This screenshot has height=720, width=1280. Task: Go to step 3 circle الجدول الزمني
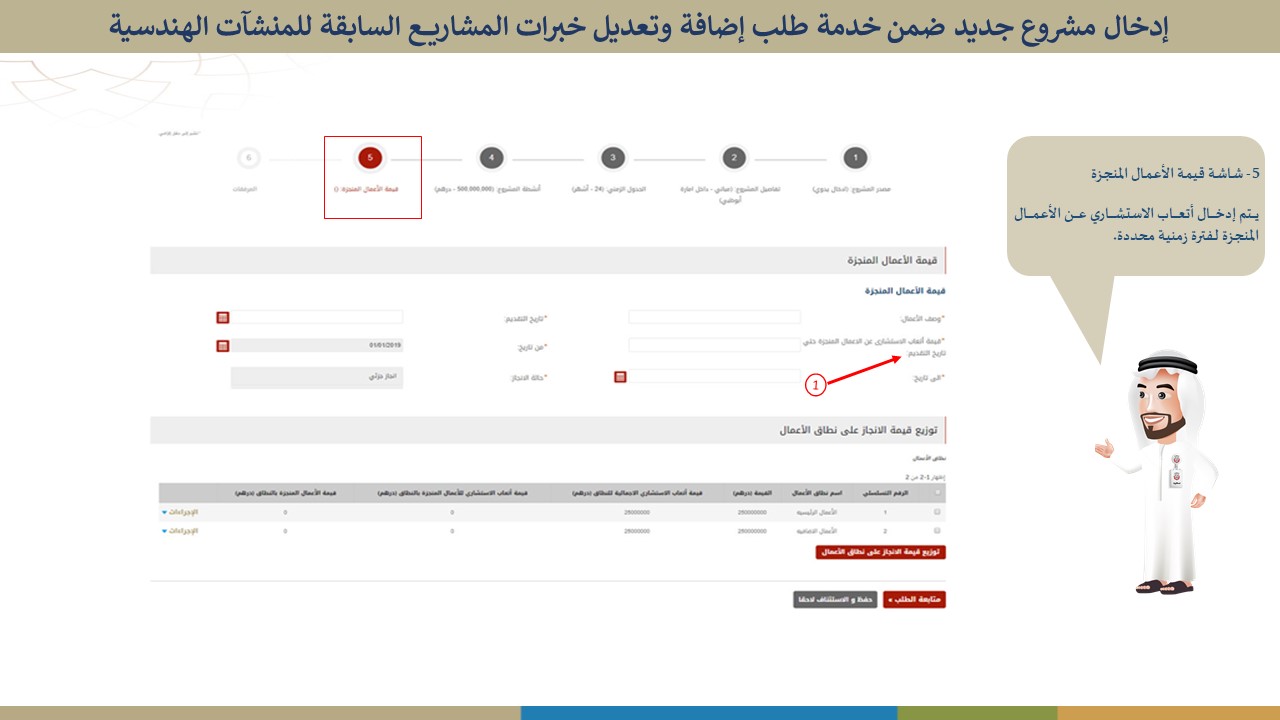click(613, 158)
